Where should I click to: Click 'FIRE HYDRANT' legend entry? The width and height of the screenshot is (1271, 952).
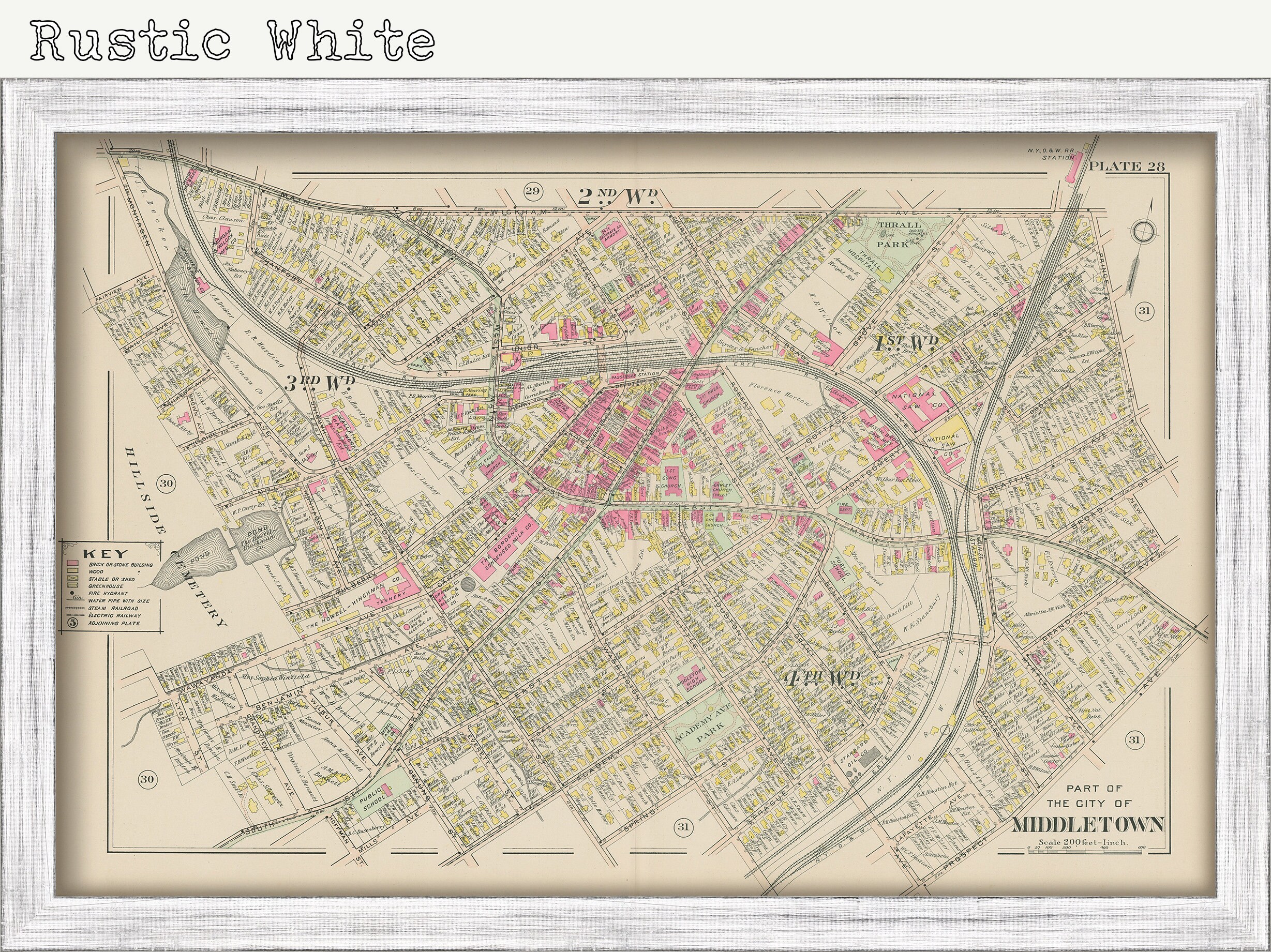coord(108,594)
